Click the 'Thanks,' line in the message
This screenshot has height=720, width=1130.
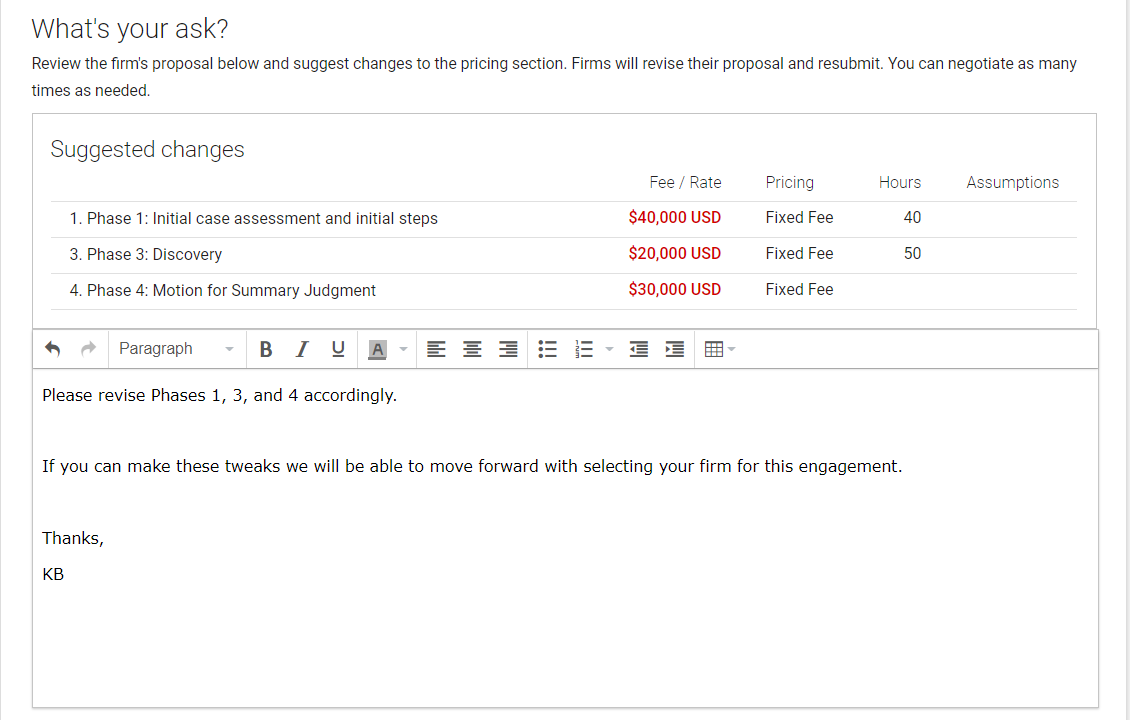pyautogui.click(x=73, y=538)
